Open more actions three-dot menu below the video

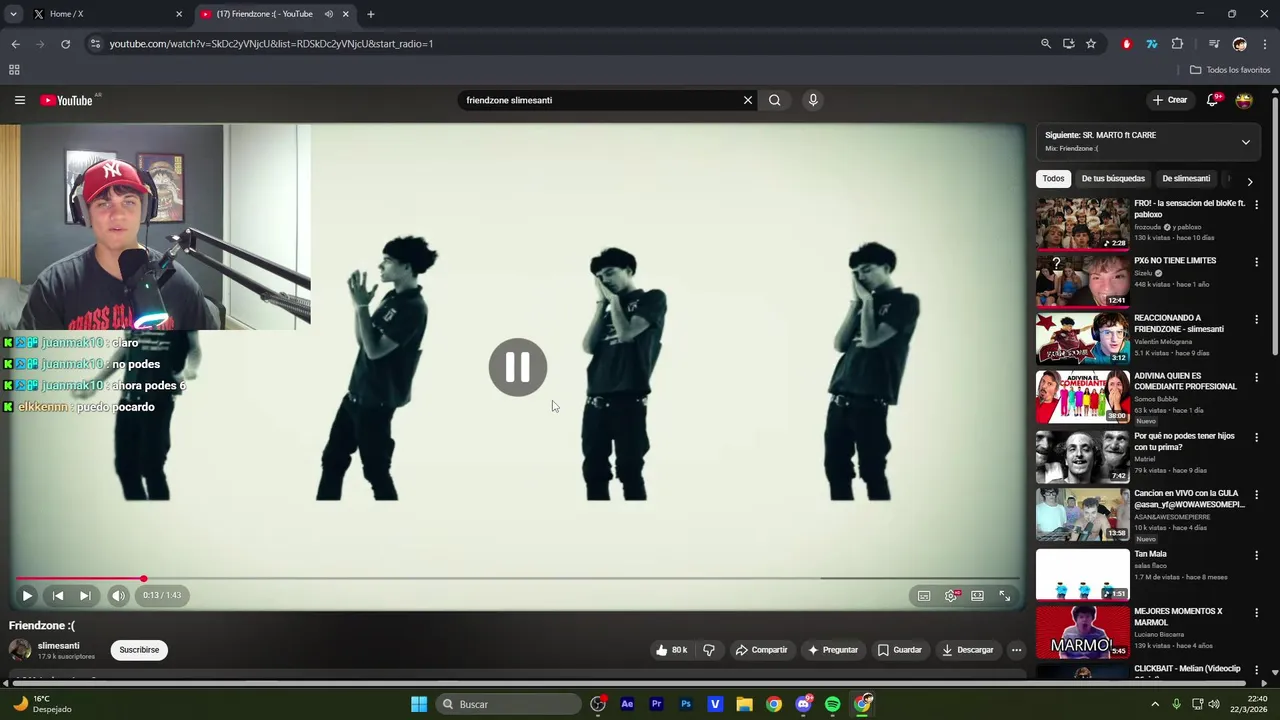pyautogui.click(x=1016, y=650)
